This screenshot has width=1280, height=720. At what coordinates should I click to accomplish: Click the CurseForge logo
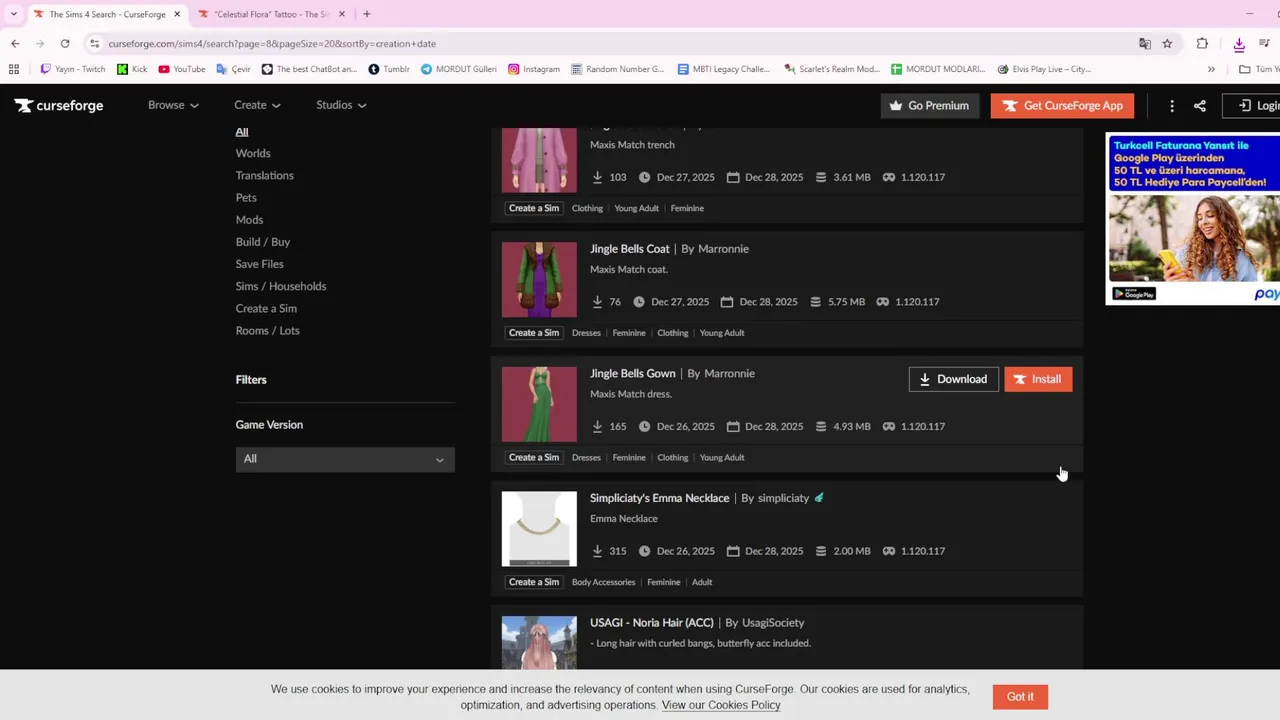point(59,105)
